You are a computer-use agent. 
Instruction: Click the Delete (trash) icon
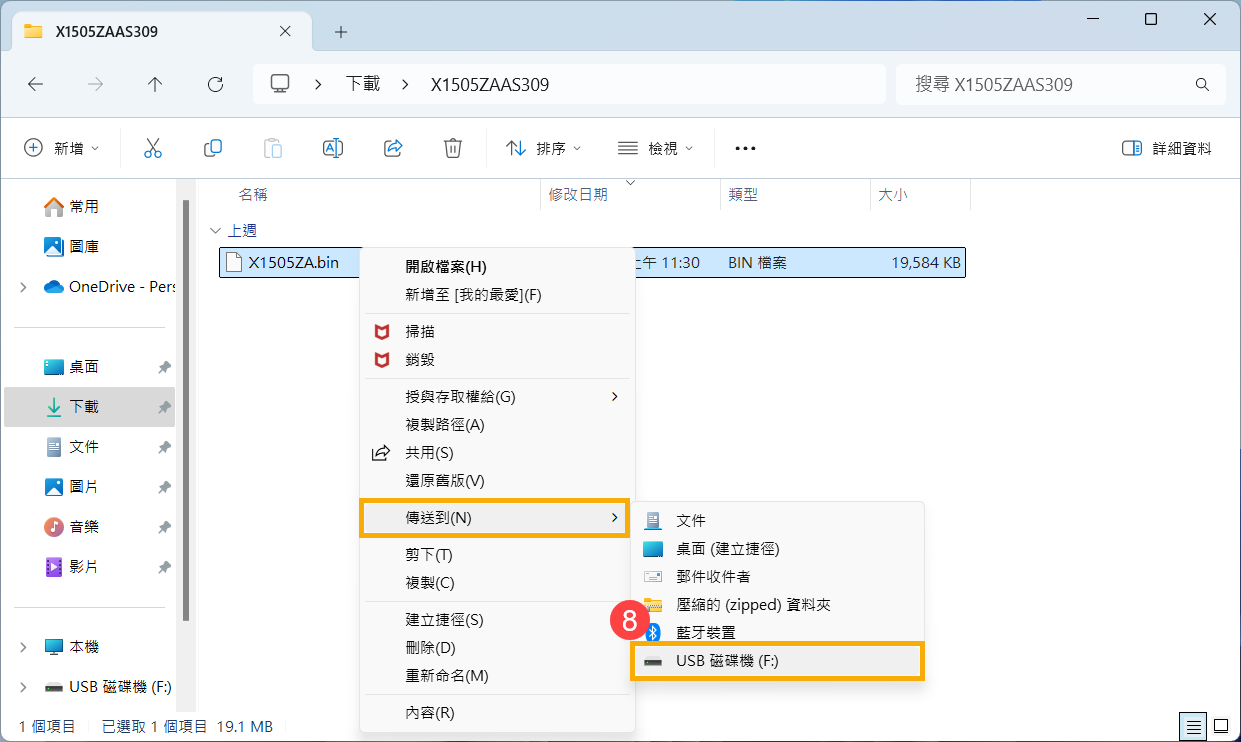click(452, 147)
